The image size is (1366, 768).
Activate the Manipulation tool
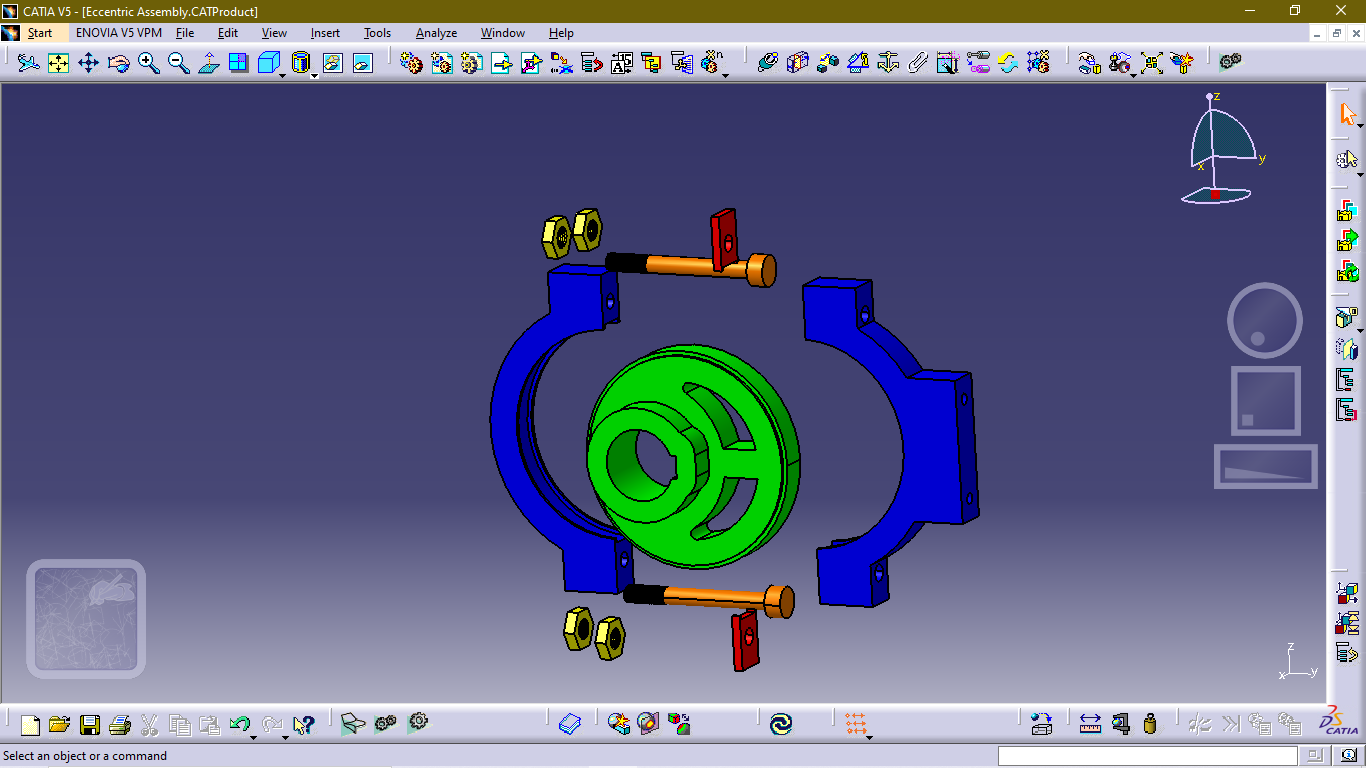coord(1089,62)
